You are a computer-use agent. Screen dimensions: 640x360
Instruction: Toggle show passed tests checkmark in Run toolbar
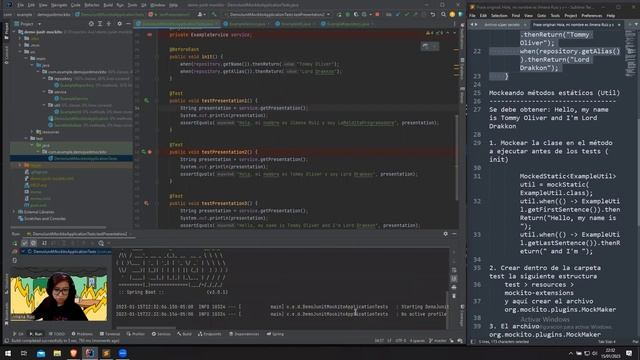click(x=24, y=243)
